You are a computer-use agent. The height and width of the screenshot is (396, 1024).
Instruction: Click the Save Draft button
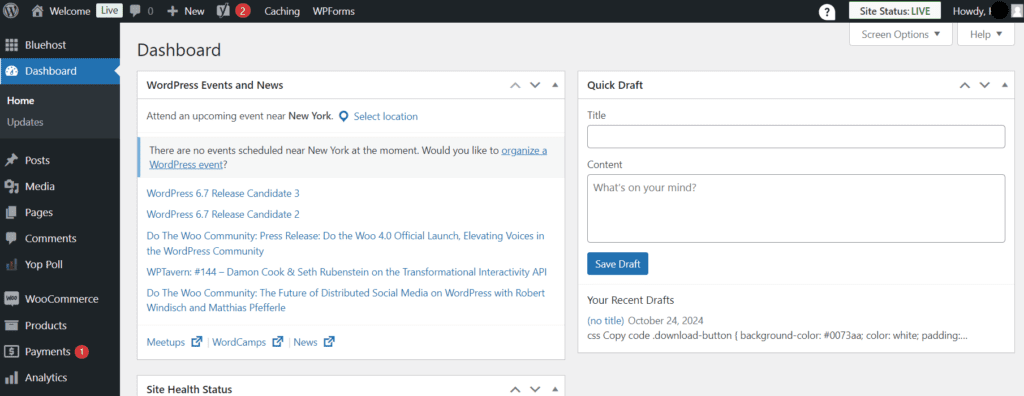[617, 264]
